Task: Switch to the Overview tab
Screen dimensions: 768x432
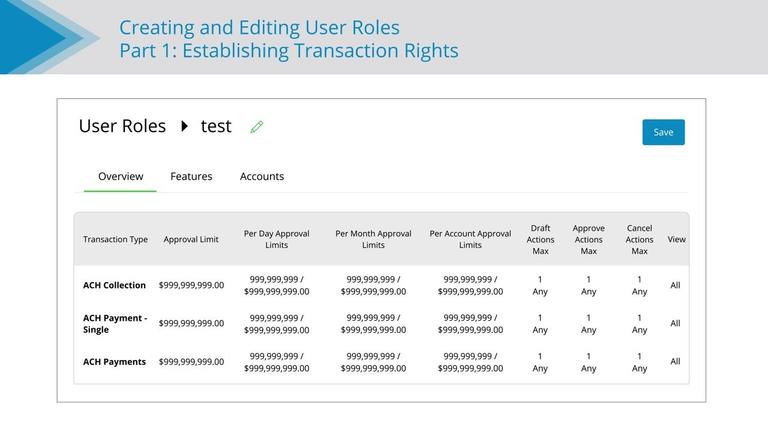Action: click(120, 176)
